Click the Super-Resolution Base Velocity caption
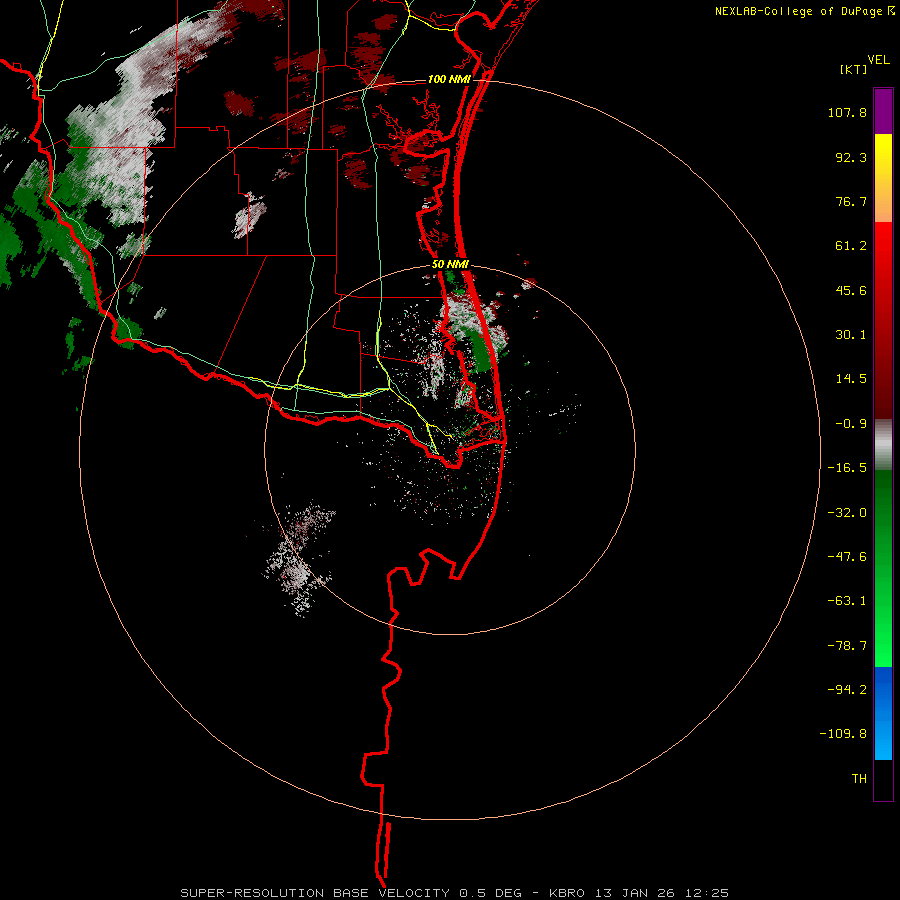900x900 pixels. [455, 893]
